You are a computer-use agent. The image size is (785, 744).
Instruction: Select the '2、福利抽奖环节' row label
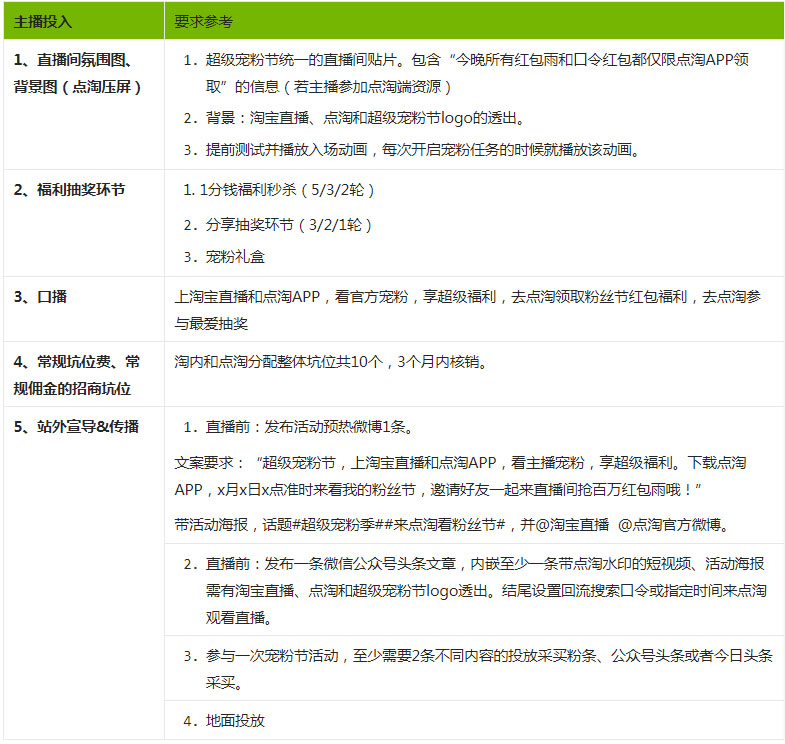70,190
